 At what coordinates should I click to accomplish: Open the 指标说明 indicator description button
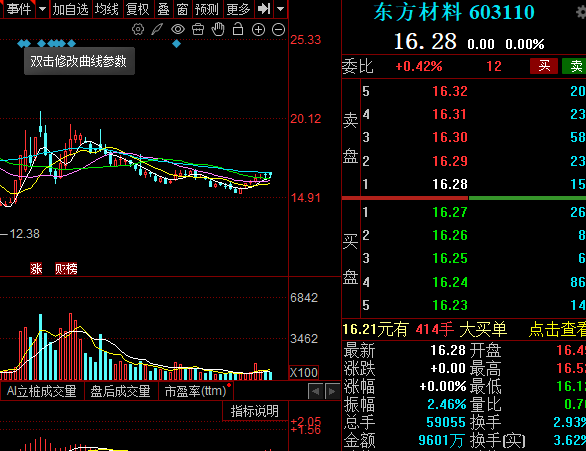click(x=255, y=411)
